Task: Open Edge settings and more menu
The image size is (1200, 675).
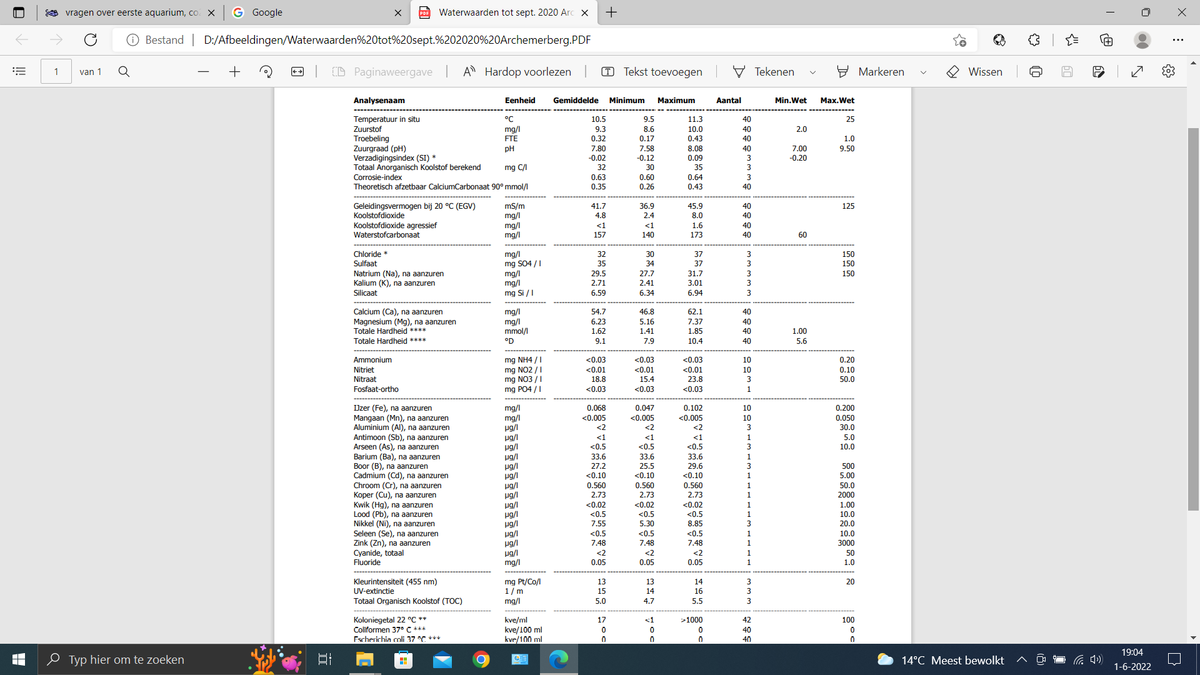Action: 1177,40
